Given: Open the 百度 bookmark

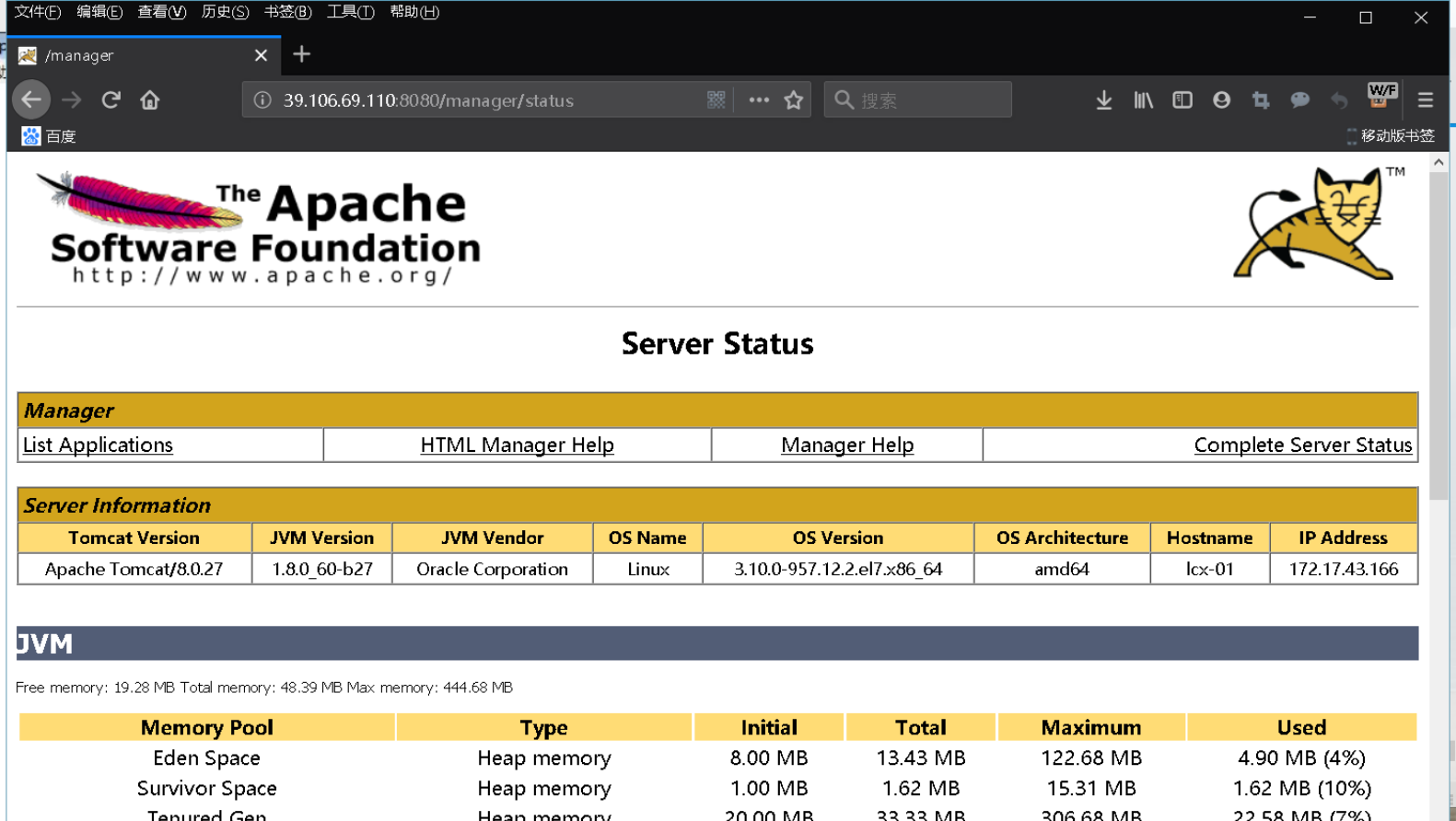Looking at the screenshot, I should (49, 136).
